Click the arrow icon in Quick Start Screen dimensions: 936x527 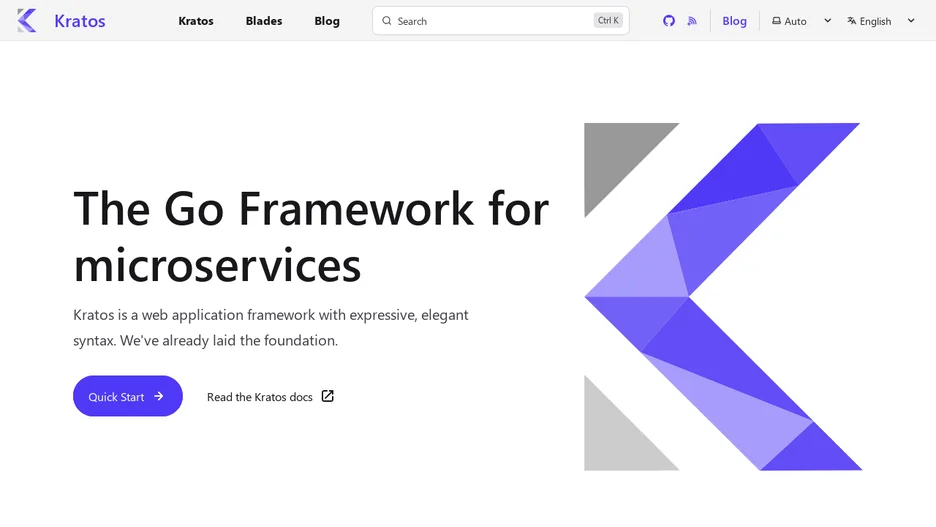pyautogui.click(x=158, y=396)
